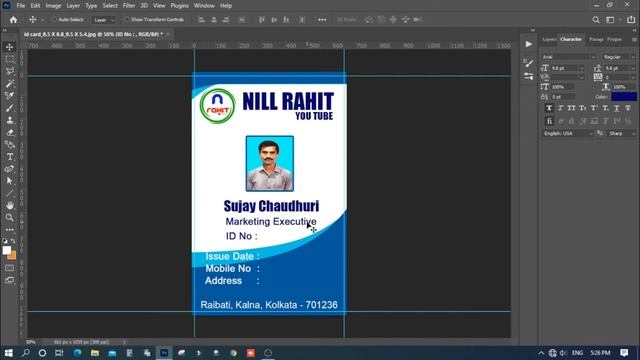Screen dimensions: 640x360
Task: Swap foreground and background colors
Action: pos(13,241)
